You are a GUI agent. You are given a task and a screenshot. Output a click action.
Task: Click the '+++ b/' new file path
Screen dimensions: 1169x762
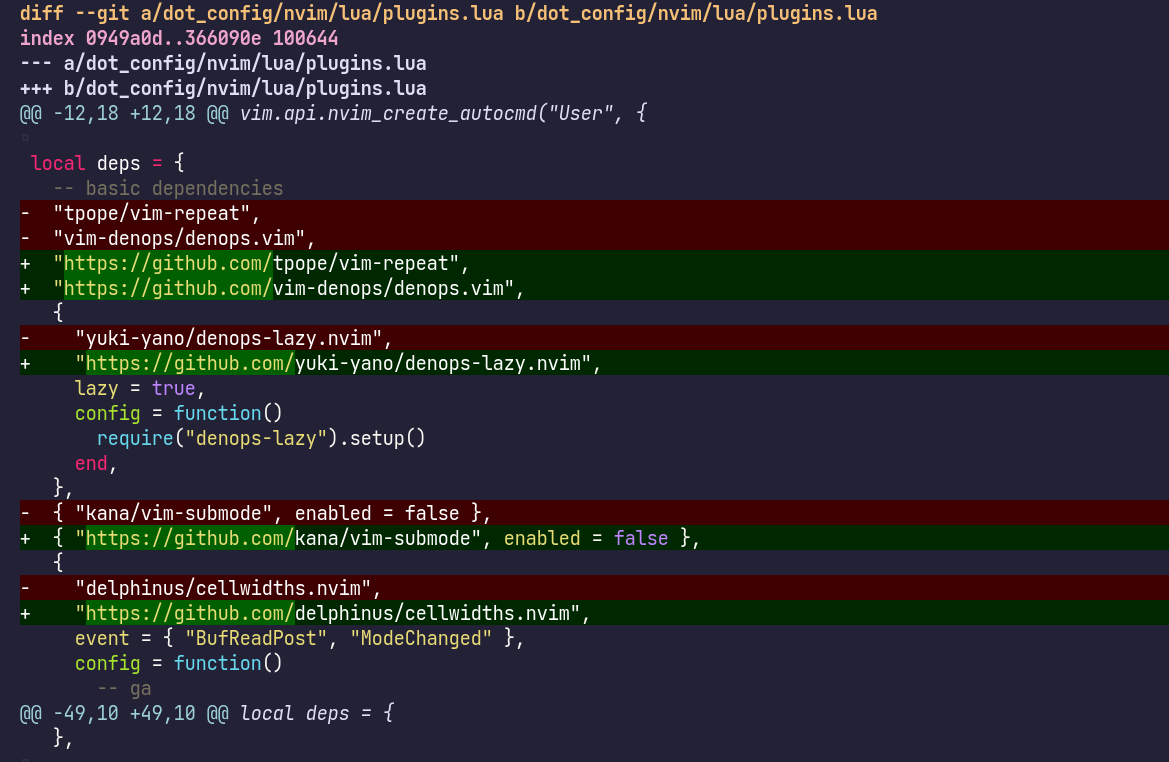(x=222, y=88)
